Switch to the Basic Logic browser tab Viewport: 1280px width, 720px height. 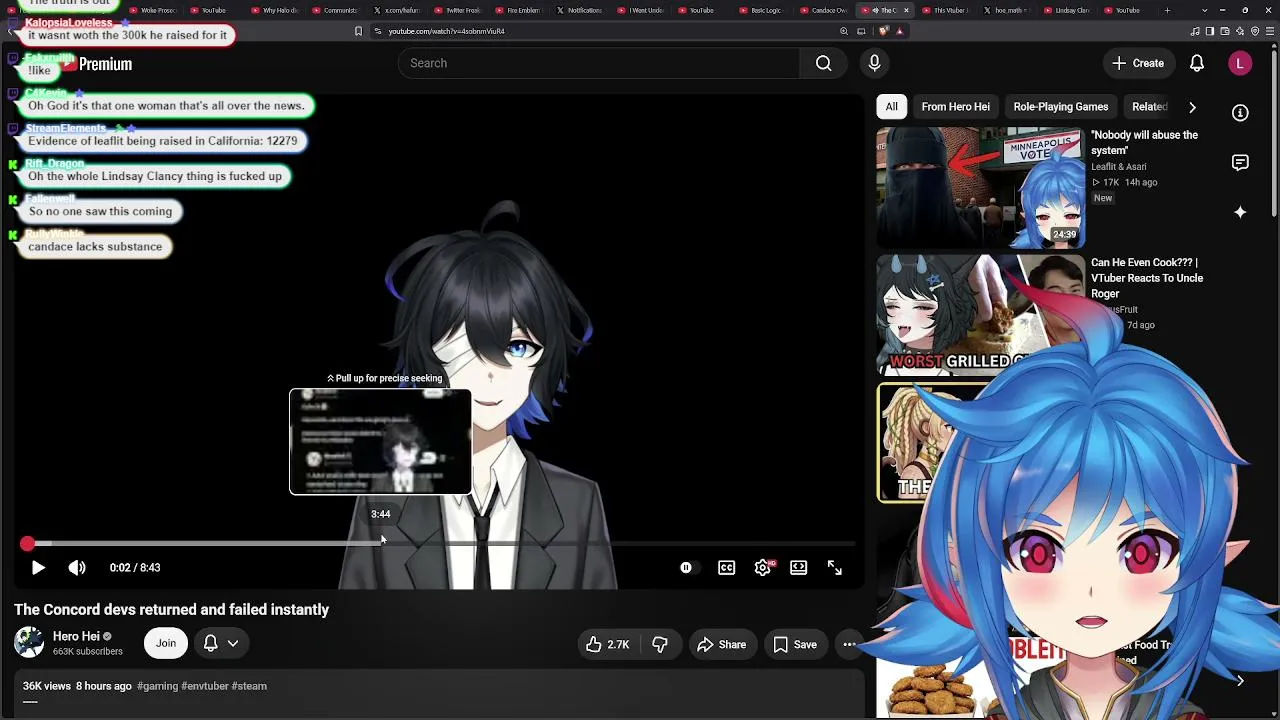[766, 10]
